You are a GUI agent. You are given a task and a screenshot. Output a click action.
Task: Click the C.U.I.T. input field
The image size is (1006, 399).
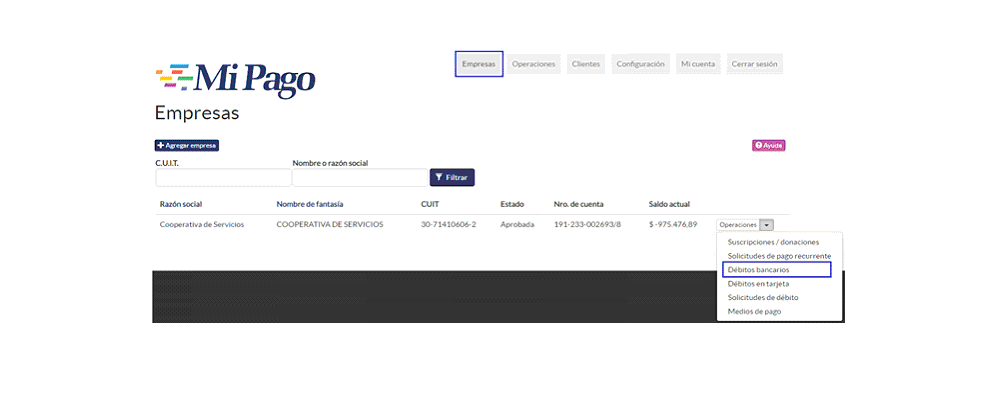pyautogui.click(x=223, y=178)
